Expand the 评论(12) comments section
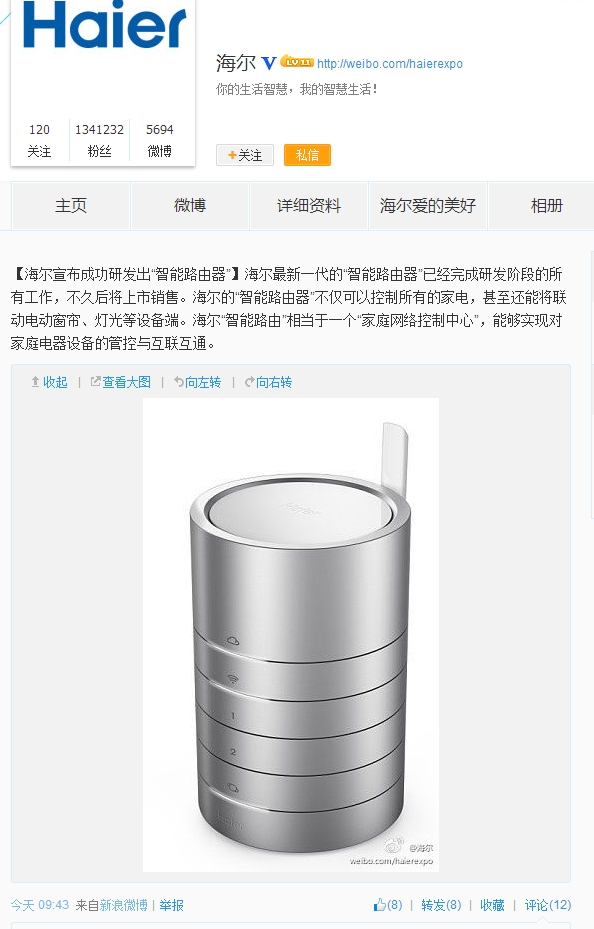Screen dimensions: 594x929 click(x=548, y=905)
